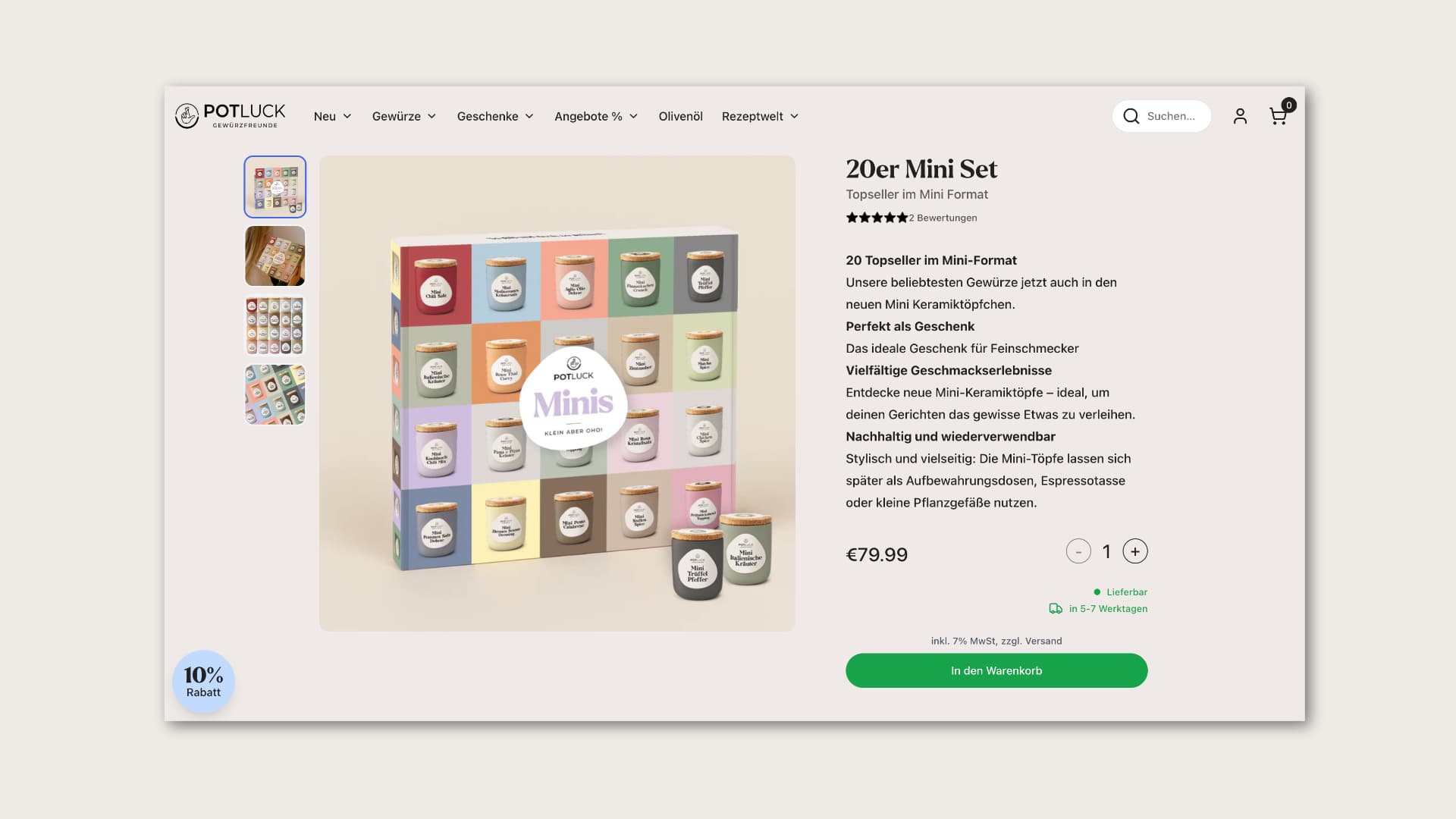Open the Angebote % menu
This screenshot has height=819, width=1456.
coord(596,116)
